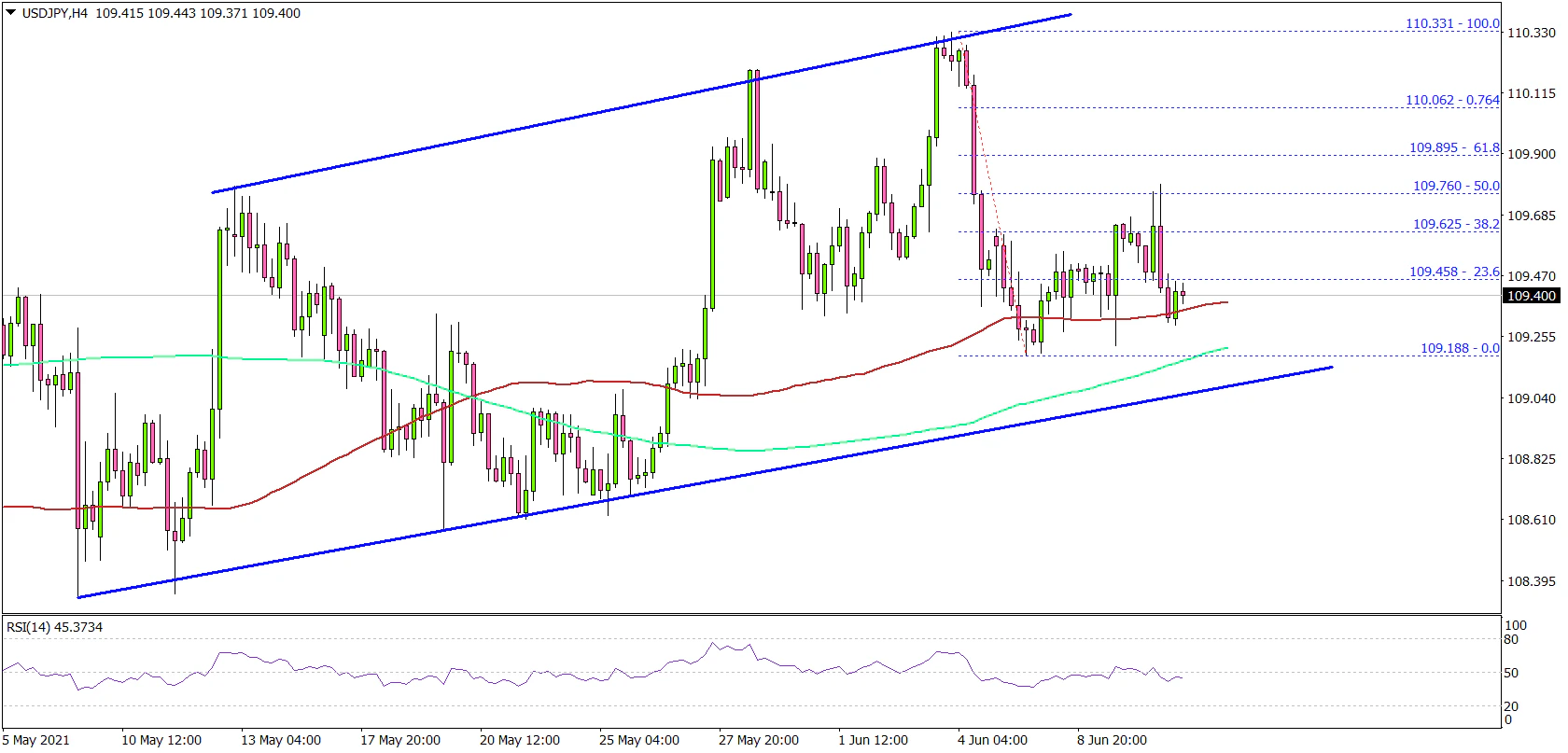
Task: Click the 8 Jun 20:00 time label
Action: click(x=1110, y=740)
